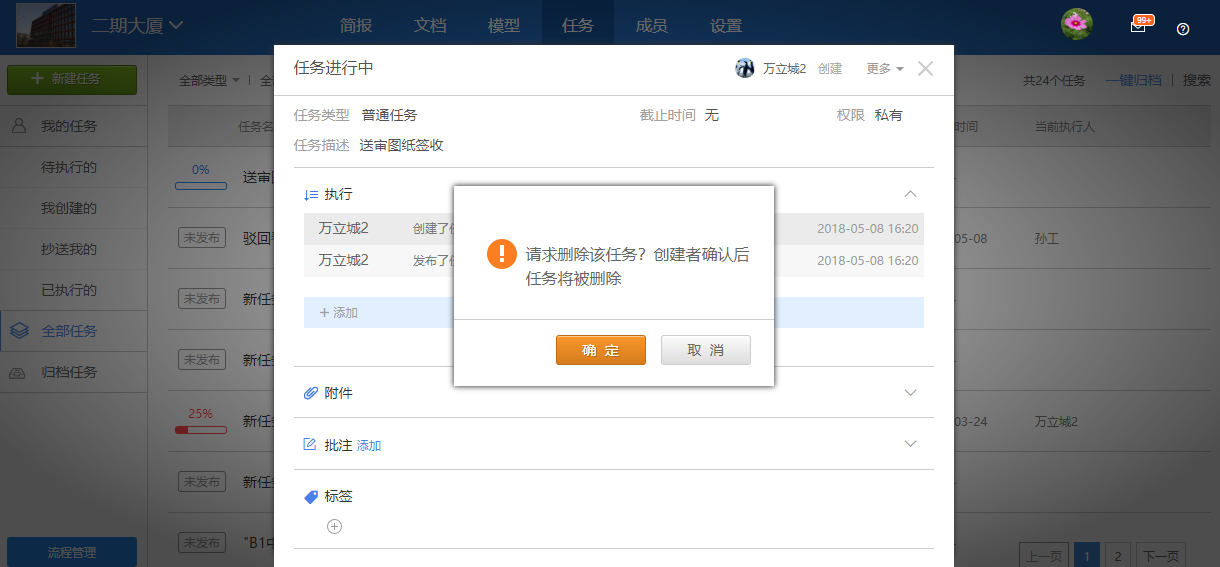Expand the 附件 section chevron

[910, 393]
